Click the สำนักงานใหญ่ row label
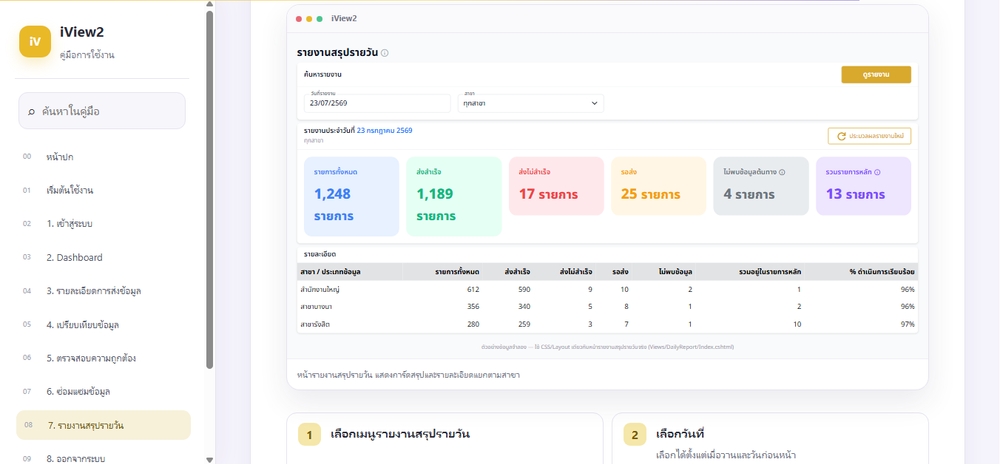 click(x=321, y=289)
